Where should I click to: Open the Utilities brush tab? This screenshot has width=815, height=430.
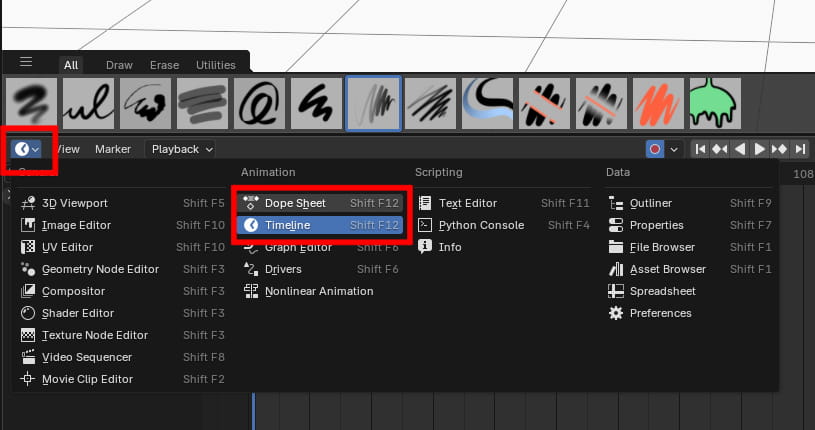[216, 65]
